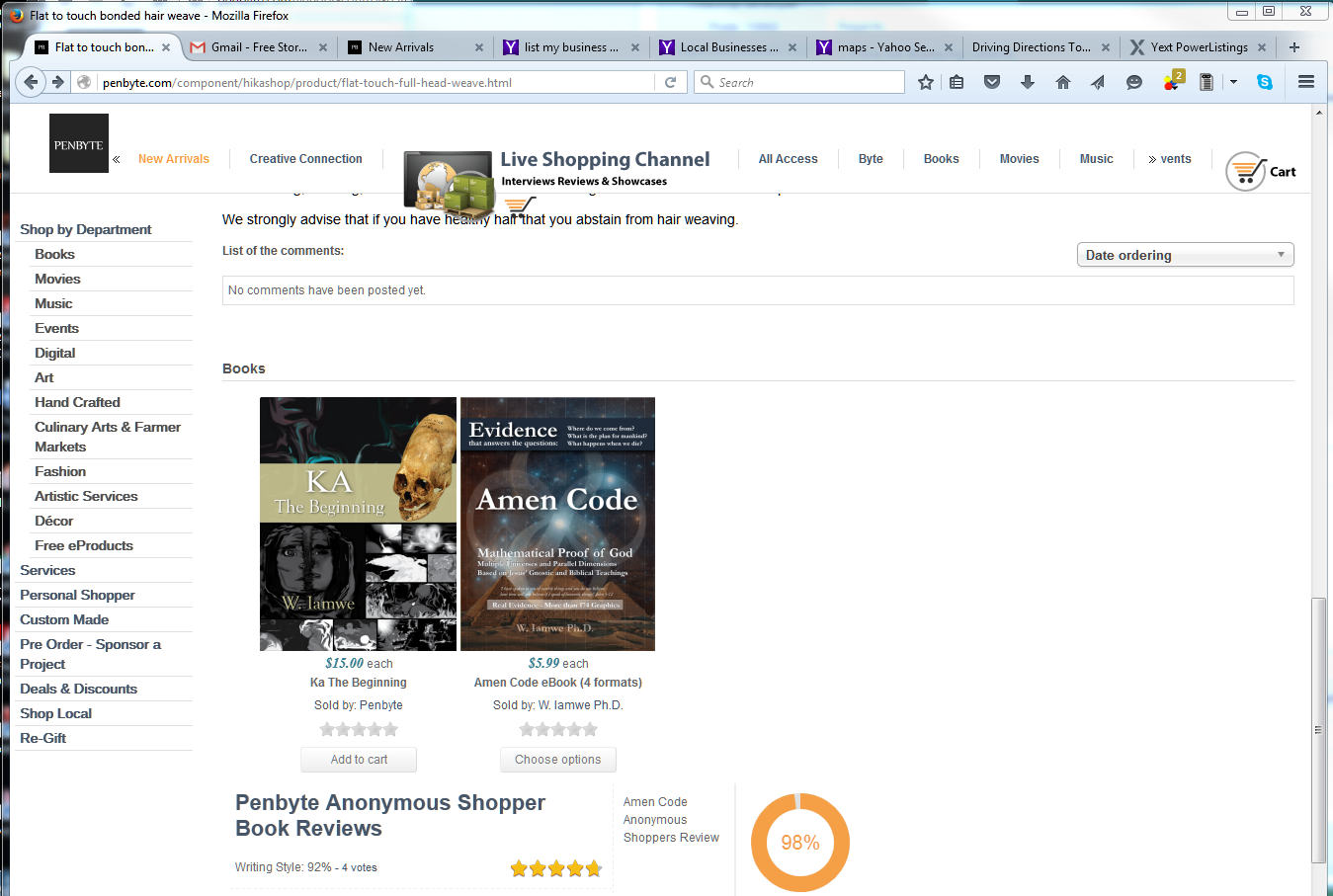Viewport: 1333px width, 896px height.
Task: Bookmark this page with the star icon
Action: [926, 82]
